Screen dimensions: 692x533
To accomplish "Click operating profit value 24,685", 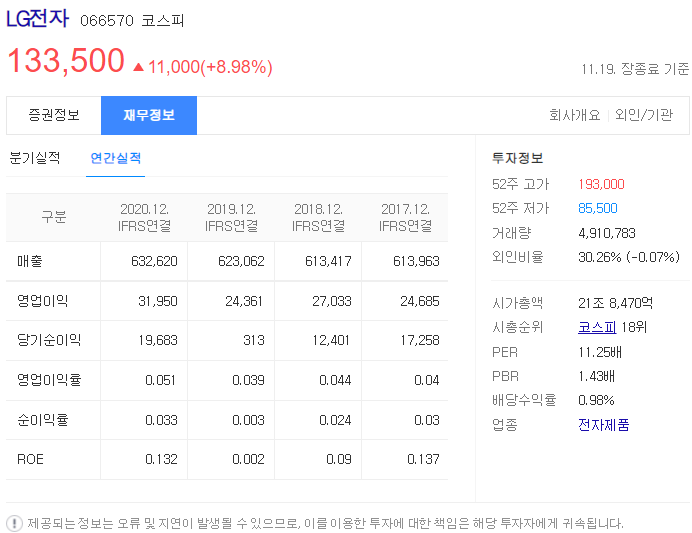I will click(420, 301).
